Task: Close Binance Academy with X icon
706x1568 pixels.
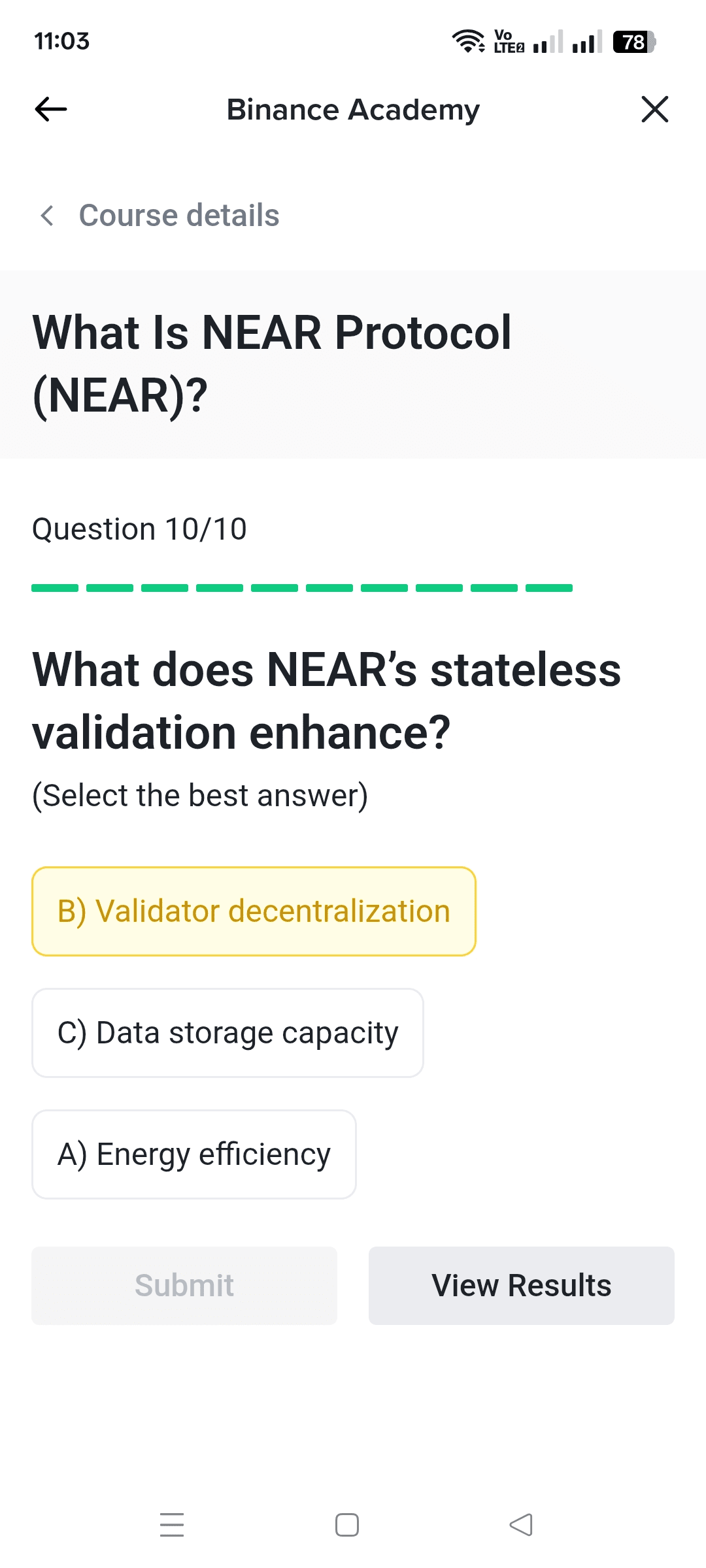Action: 654,109
